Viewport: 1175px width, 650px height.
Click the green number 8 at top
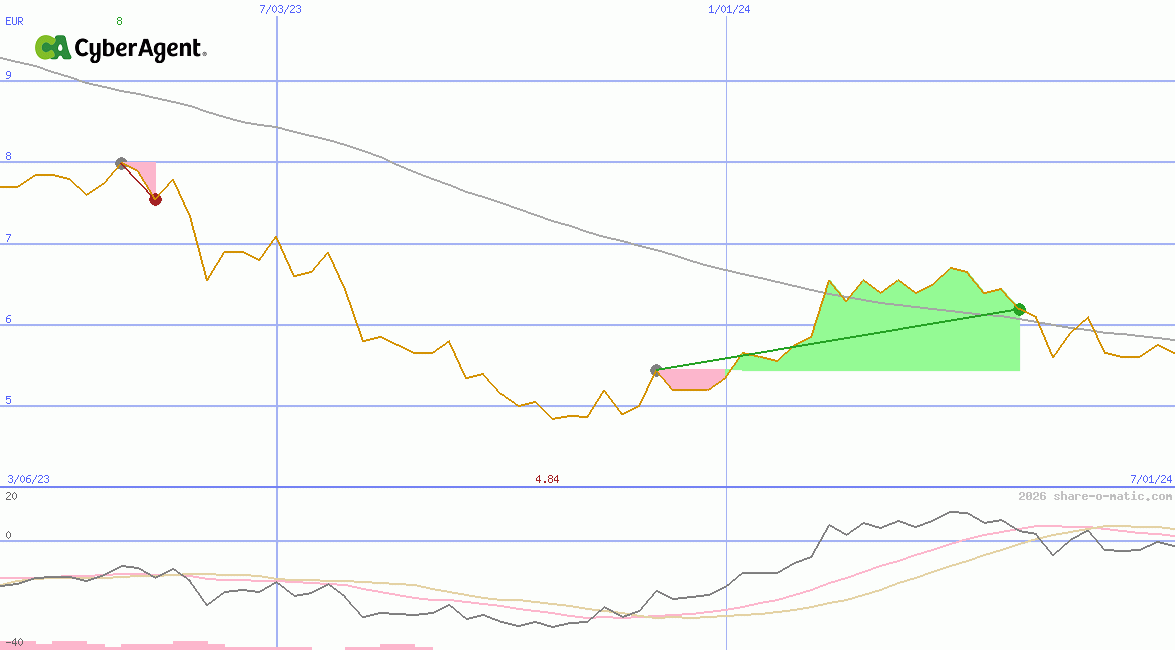tap(119, 20)
